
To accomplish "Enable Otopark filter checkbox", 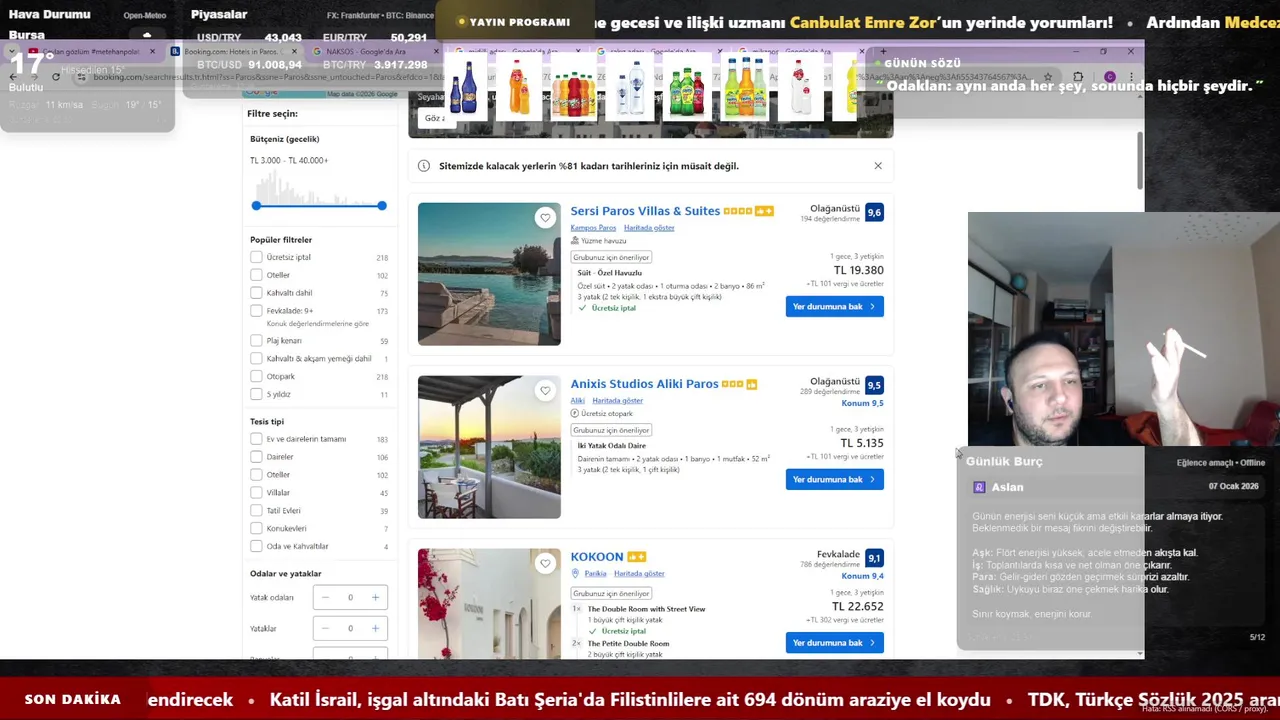I will click(256, 377).
